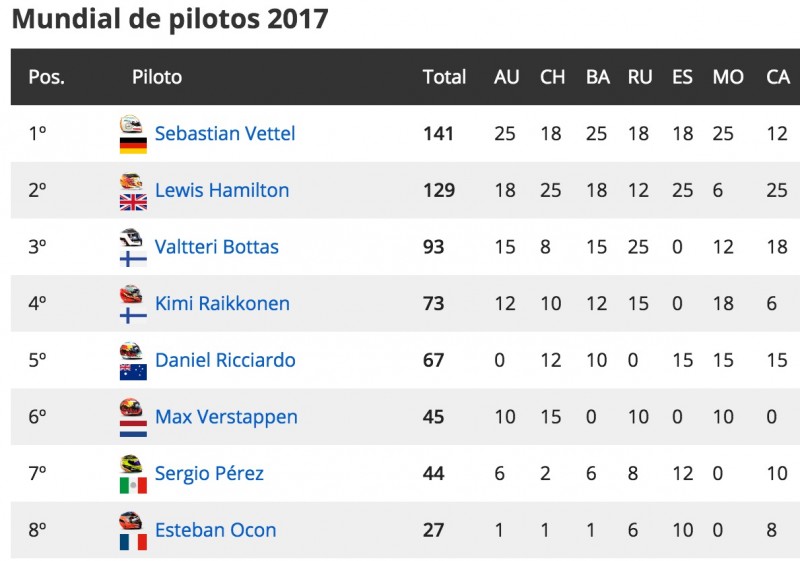Image resolution: width=800 pixels, height=561 pixels.
Task: Open Sebastian Vettel's driver page
Action: (225, 134)
